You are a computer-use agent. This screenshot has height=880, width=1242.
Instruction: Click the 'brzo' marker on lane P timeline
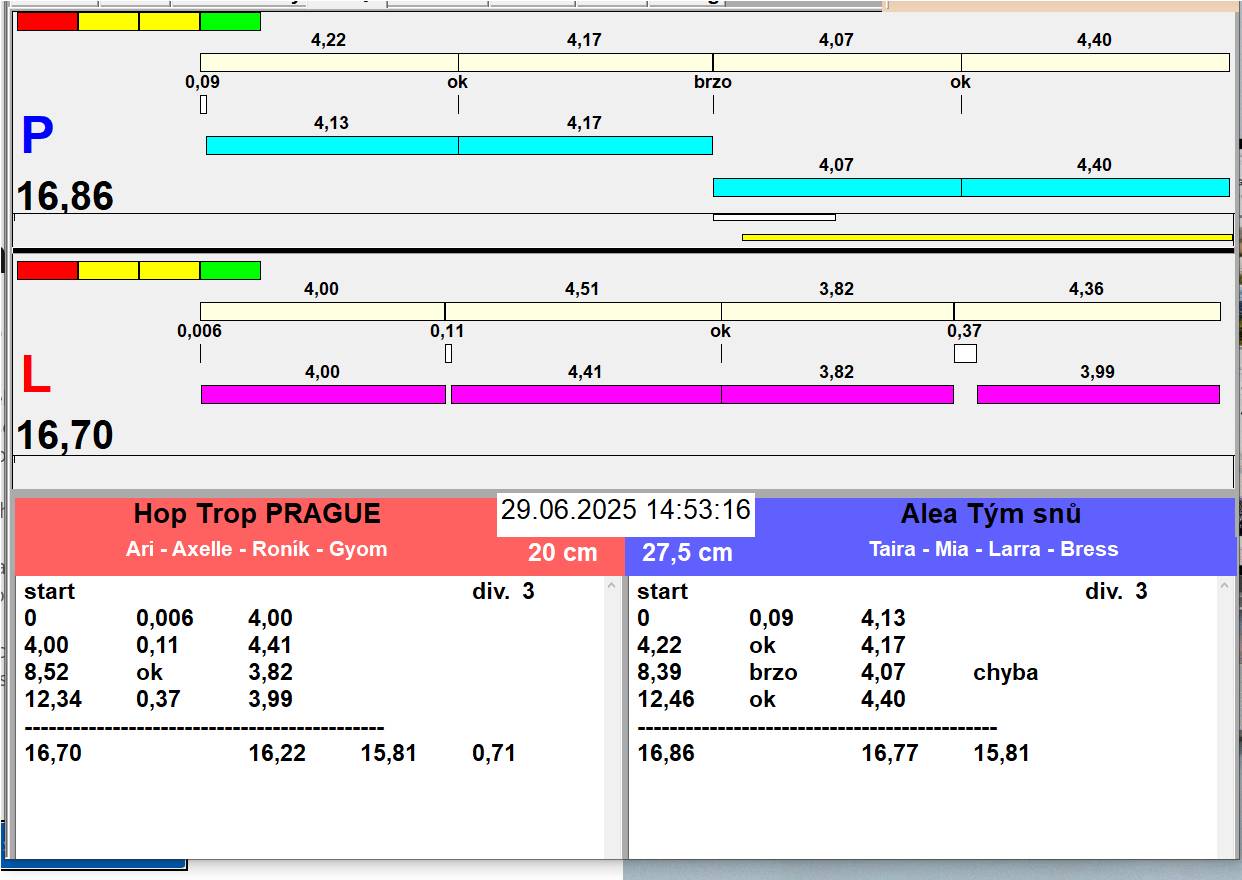point(713,82)
